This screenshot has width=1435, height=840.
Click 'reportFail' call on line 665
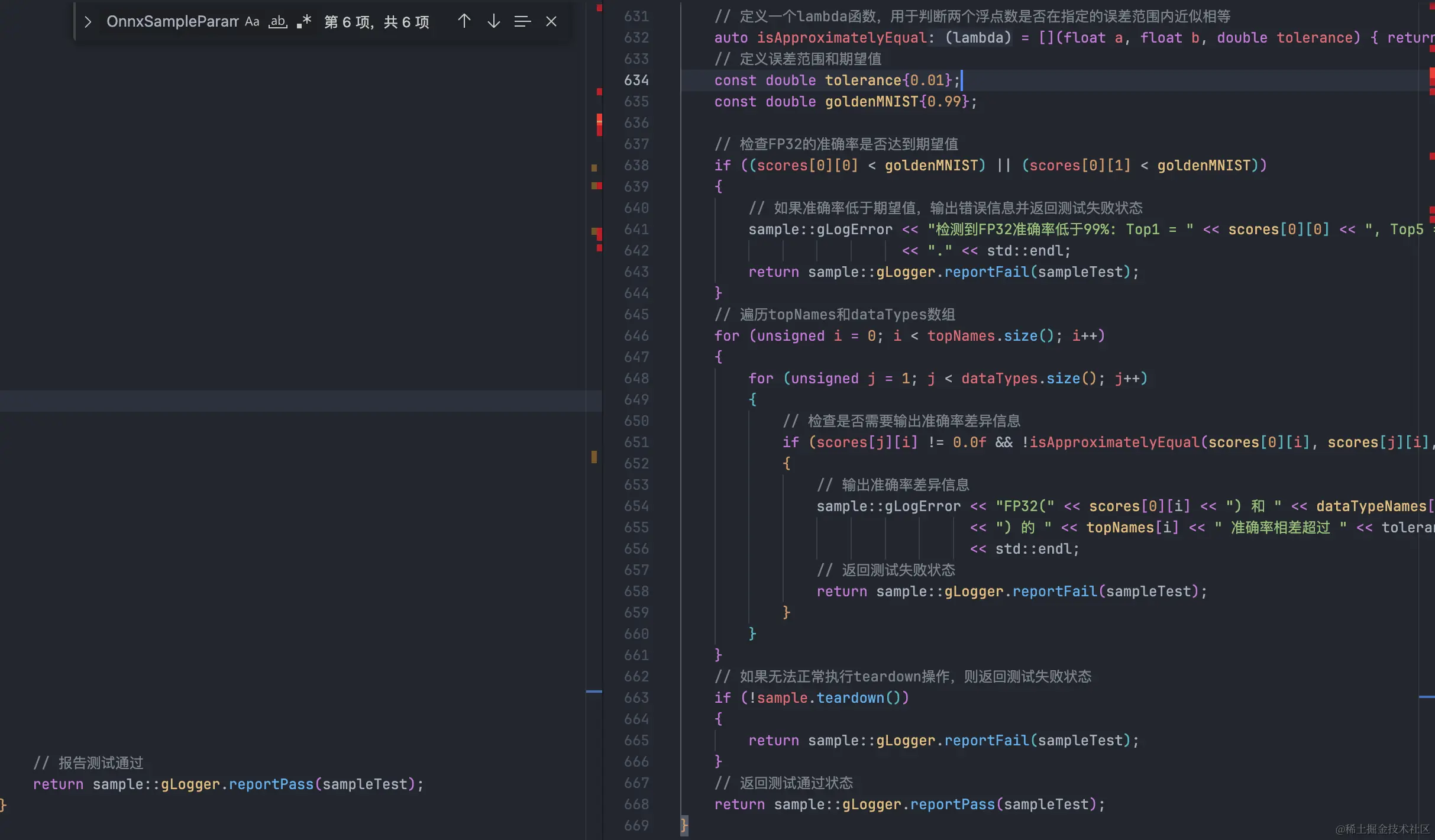point(987,740)
